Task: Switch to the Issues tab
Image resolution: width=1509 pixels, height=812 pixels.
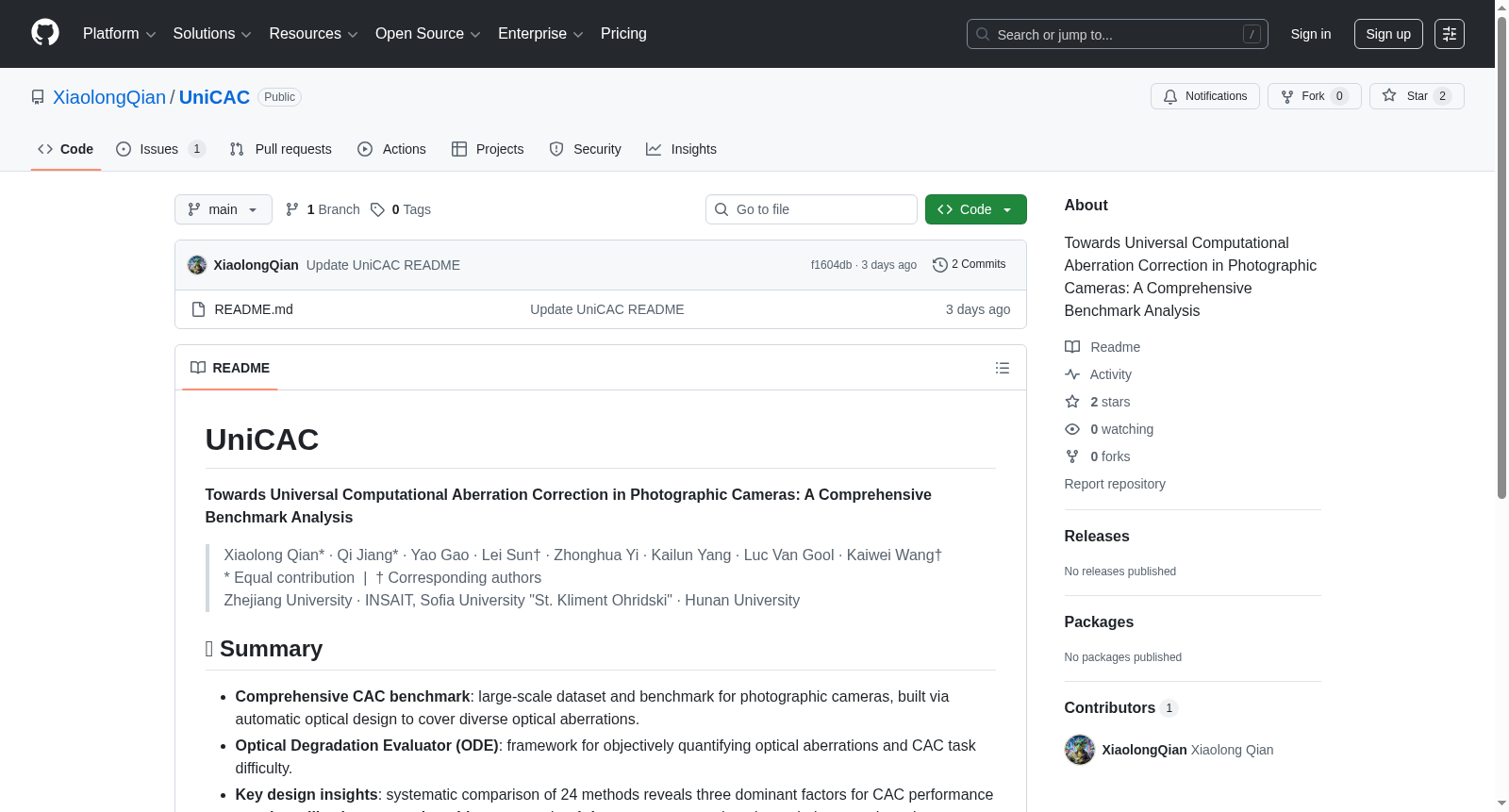Action: coord(160,149)
